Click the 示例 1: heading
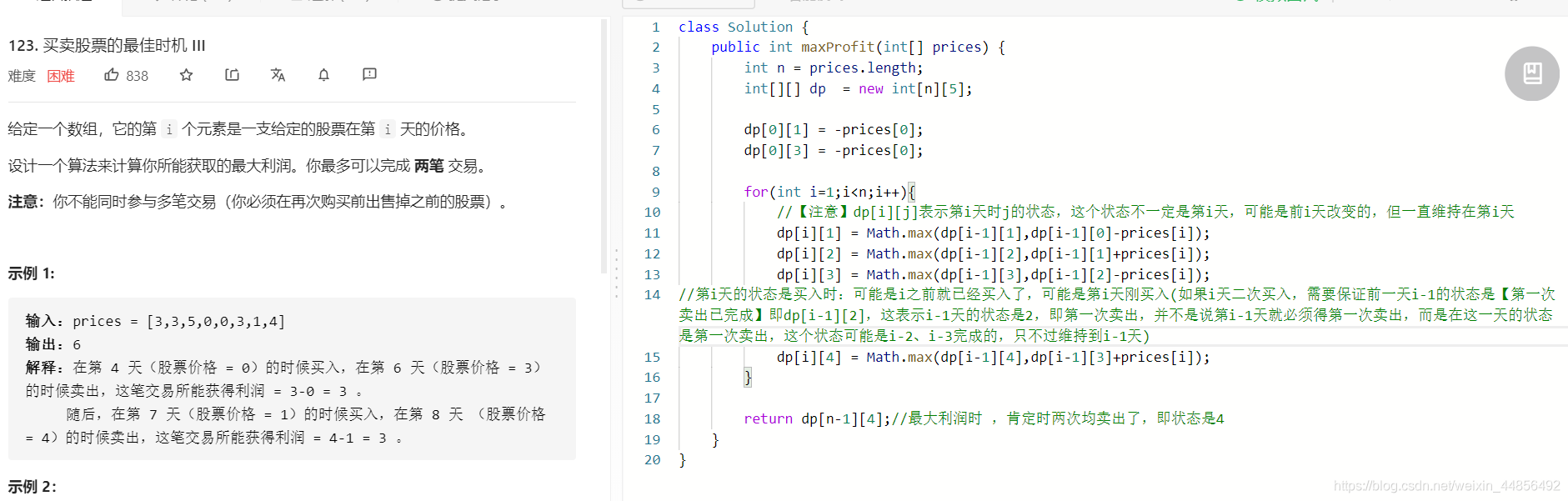Image resolution: width=1568 pixels, height=501 pixels. 32,273
